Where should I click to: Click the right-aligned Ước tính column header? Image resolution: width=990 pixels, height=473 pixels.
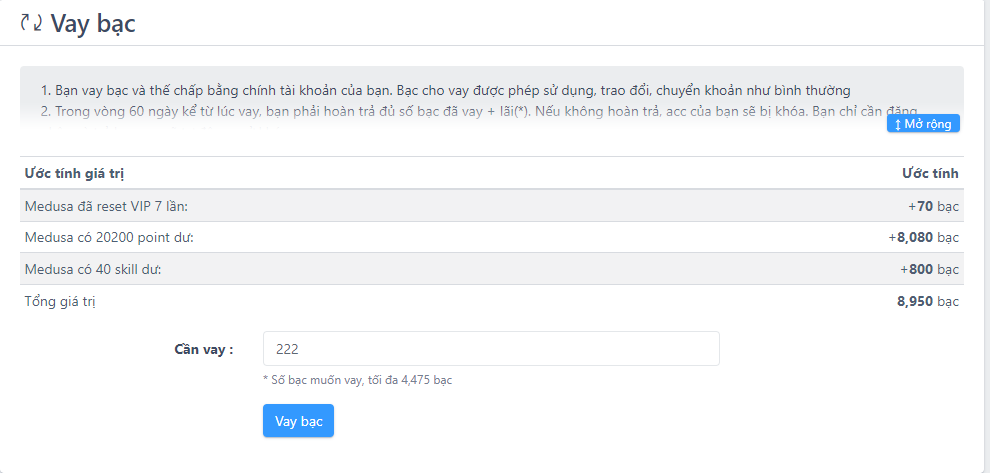click(x=930, y=173)
